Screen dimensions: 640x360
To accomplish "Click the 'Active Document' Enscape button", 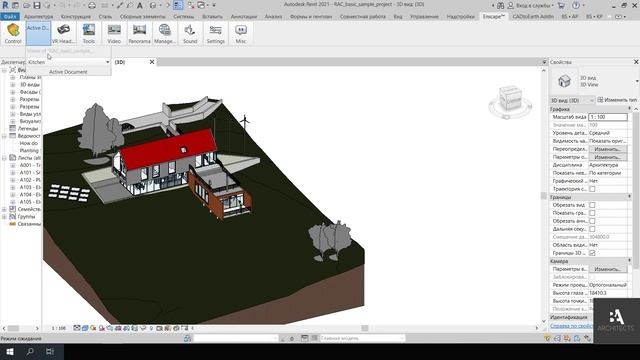I will tap(38, 33).
